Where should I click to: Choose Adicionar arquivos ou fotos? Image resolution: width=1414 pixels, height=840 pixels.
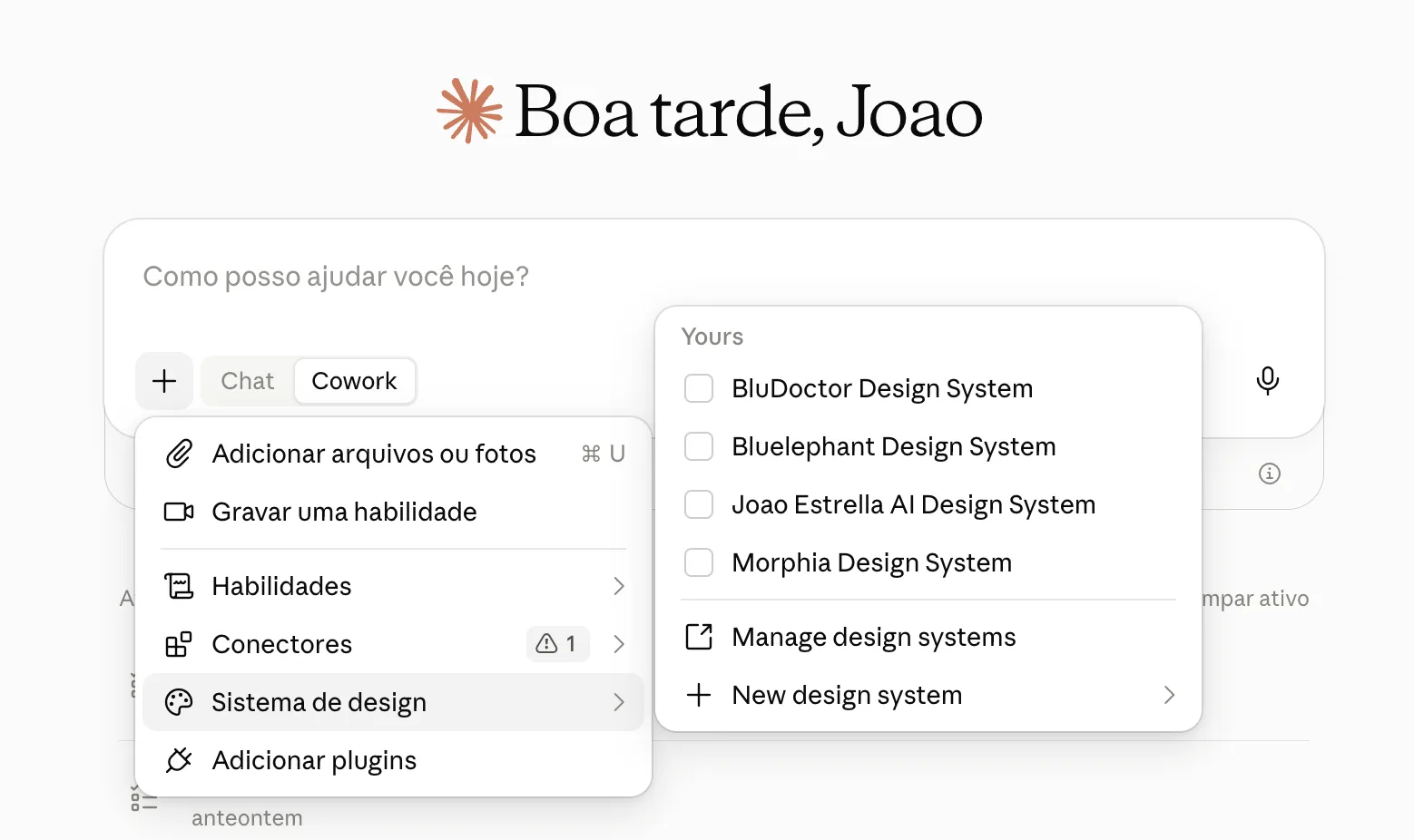click(x=394, y=454)
